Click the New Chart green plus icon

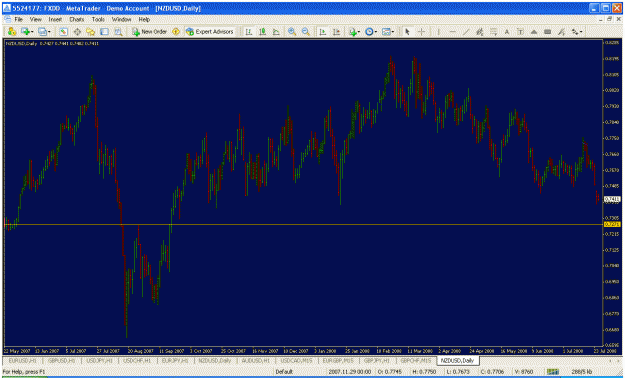tap(26, 32)
